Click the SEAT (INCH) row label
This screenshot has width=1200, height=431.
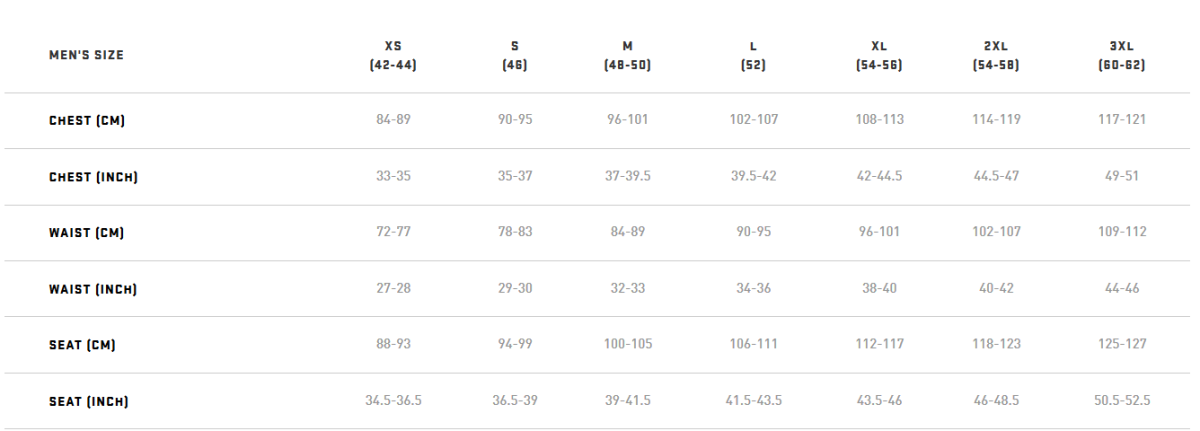[x=88, y=402]
